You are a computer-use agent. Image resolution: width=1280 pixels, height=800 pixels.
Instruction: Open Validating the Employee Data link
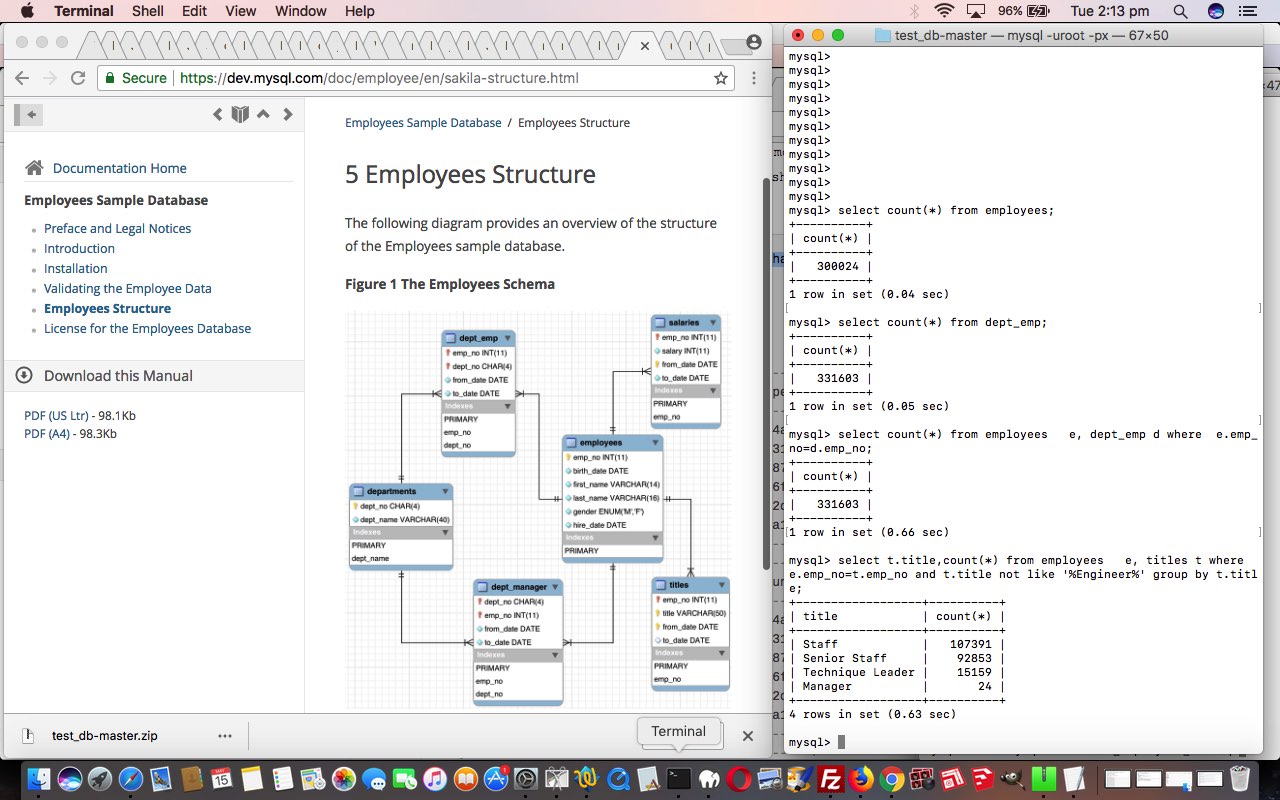[x=128, y=288]
